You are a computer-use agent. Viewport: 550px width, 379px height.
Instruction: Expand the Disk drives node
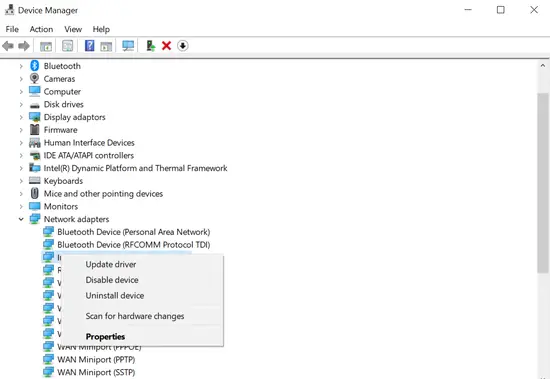21,104
